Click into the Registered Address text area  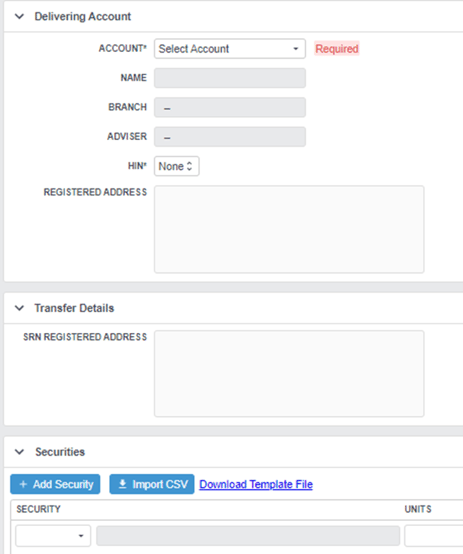[289, 229]
